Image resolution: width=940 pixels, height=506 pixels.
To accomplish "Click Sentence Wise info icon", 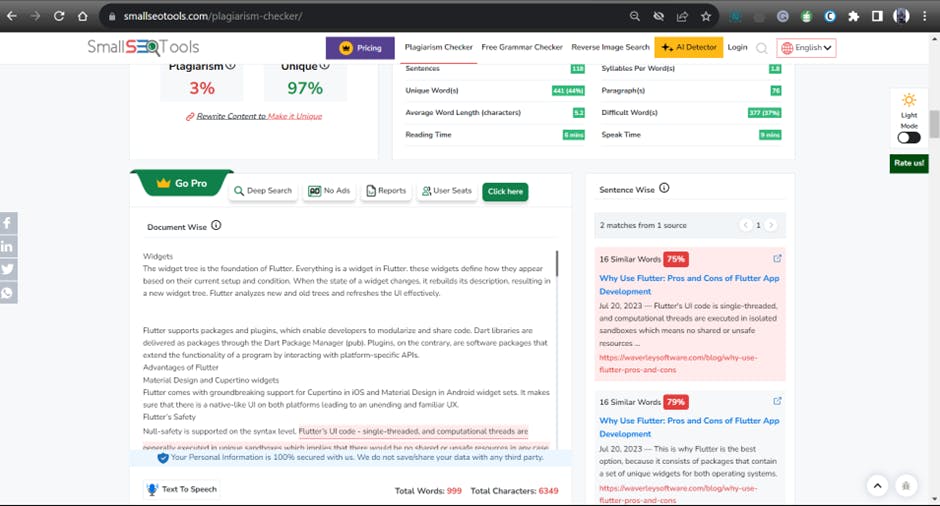I will [x=664, y=188].
